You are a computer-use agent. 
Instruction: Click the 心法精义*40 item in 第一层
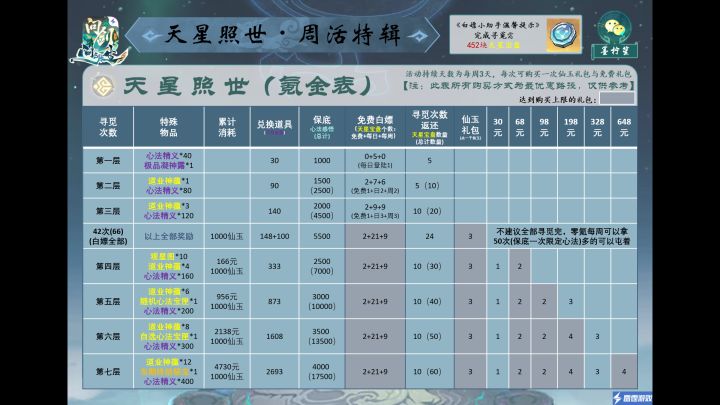pos(169,156)
